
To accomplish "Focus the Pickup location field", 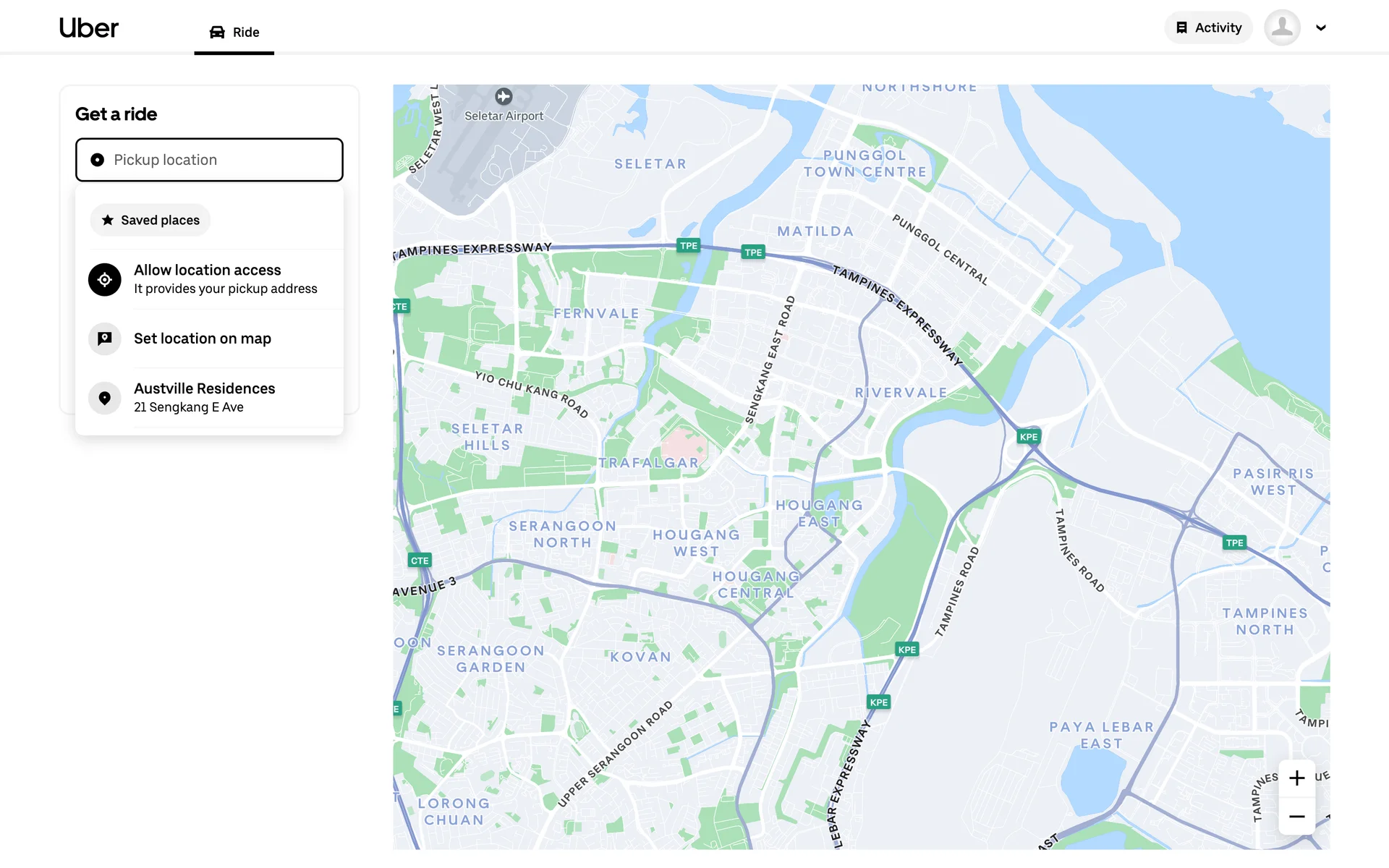I will point(209,160).
